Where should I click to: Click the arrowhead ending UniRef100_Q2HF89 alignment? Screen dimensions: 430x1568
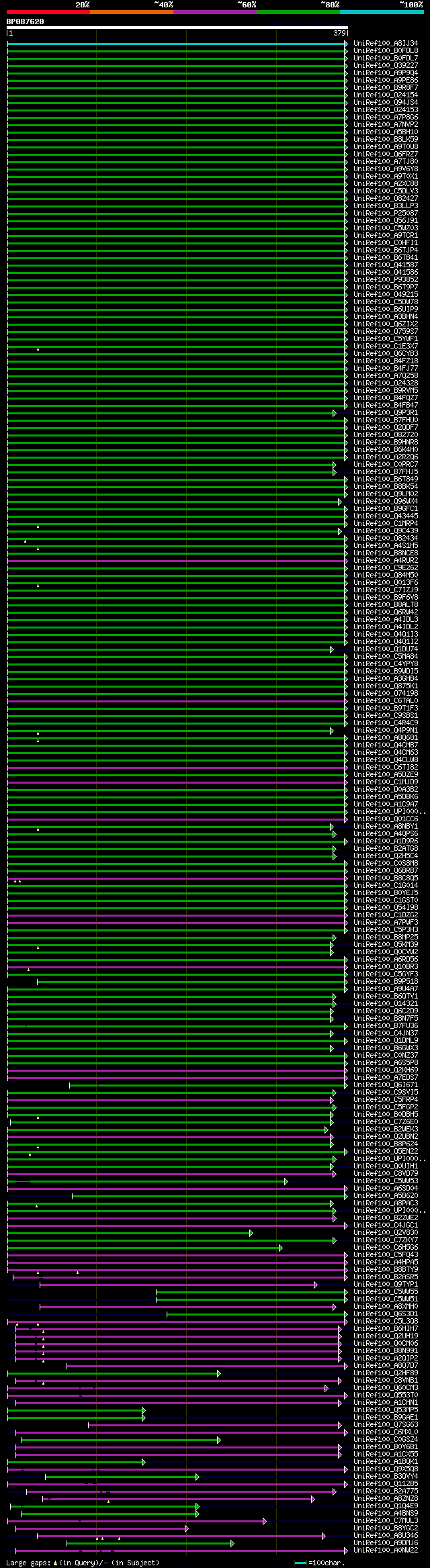pos(219,1373)
